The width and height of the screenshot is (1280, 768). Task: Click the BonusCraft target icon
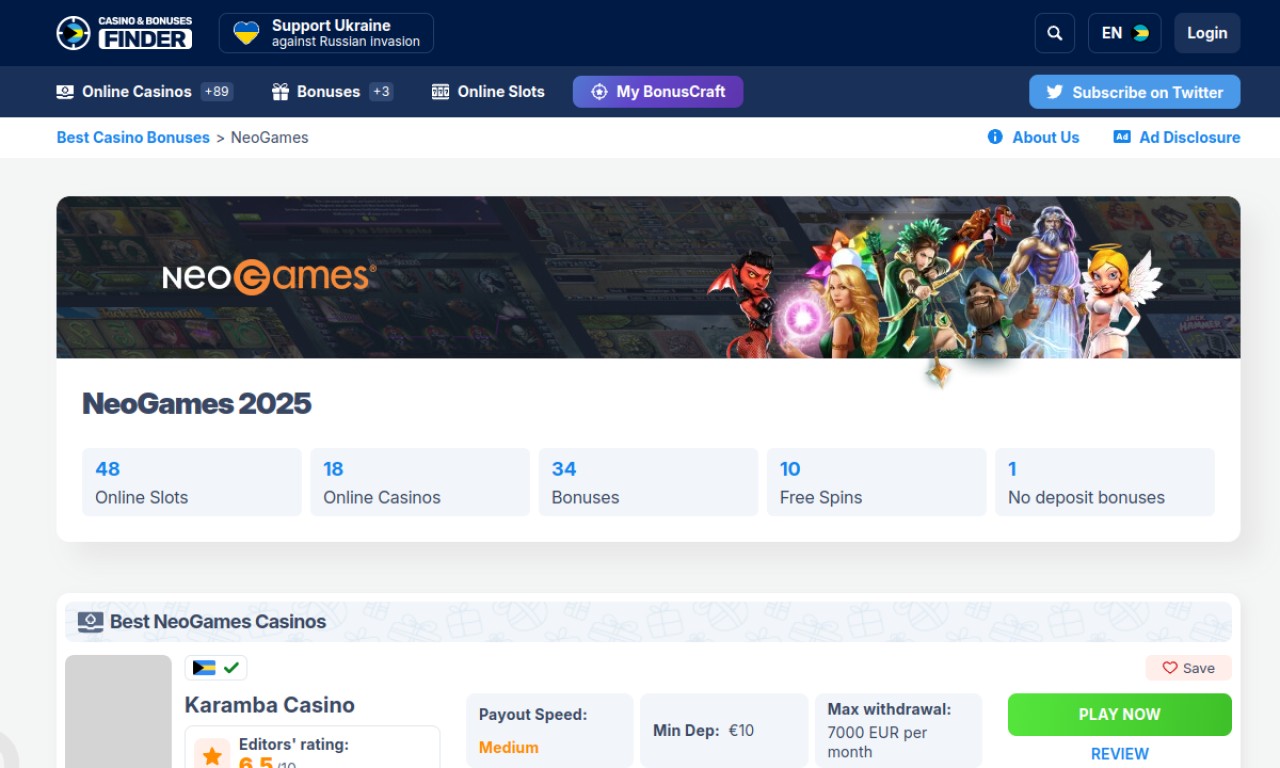click(x=599, y=92)
